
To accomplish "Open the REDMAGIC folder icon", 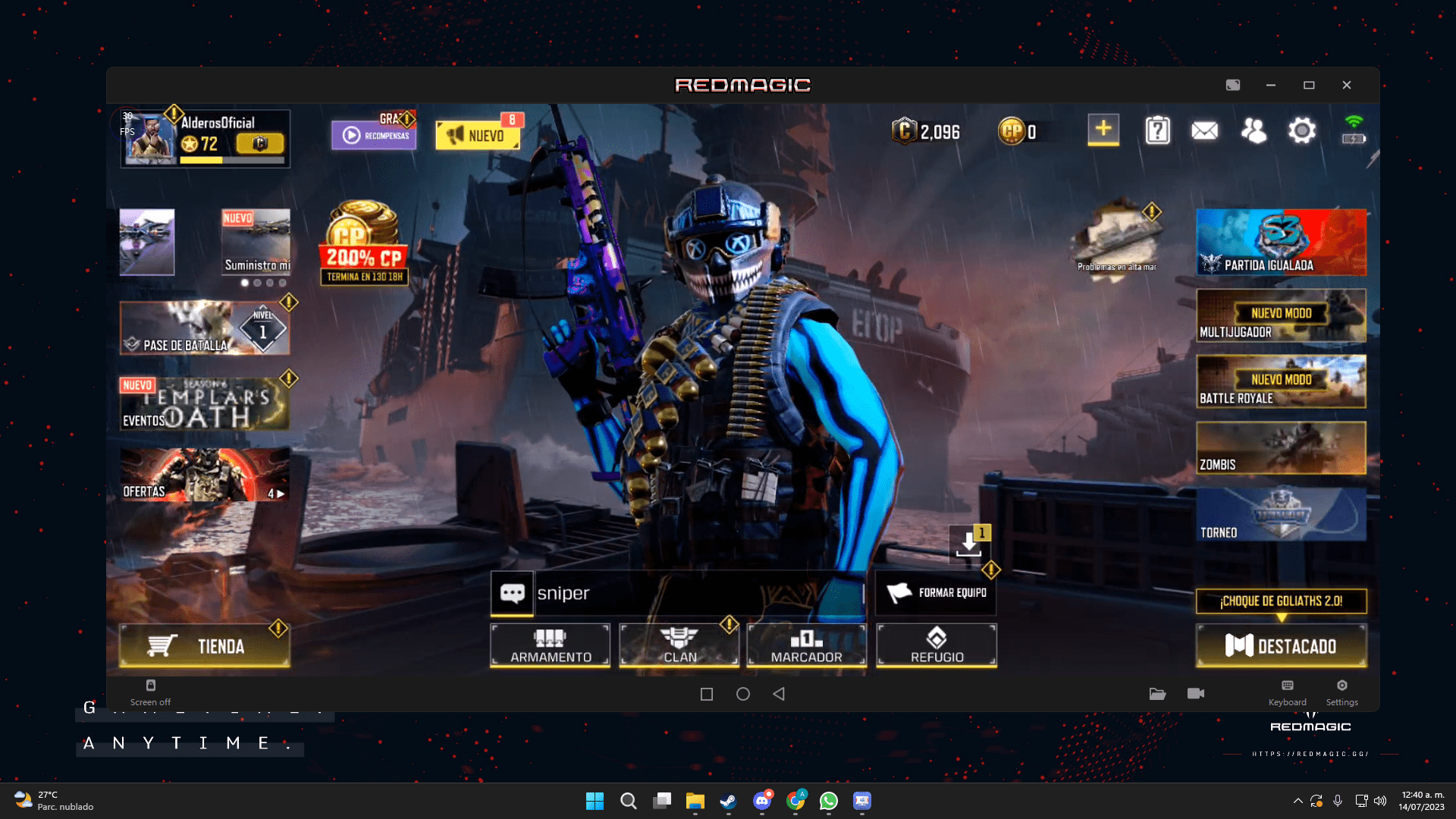I will click(x=1157, y=694).
